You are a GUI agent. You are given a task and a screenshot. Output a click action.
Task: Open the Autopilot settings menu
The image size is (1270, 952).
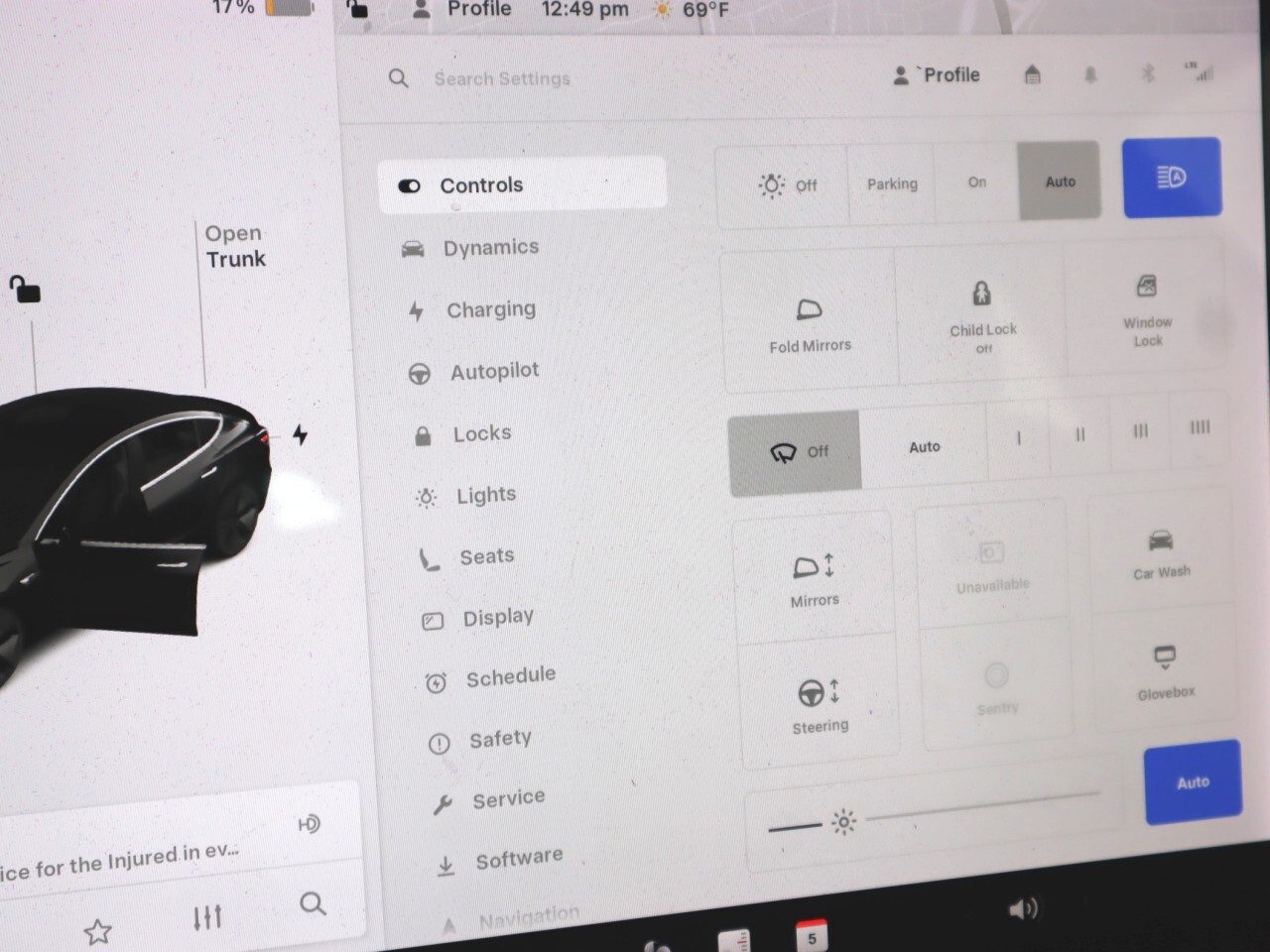point(474,372)
